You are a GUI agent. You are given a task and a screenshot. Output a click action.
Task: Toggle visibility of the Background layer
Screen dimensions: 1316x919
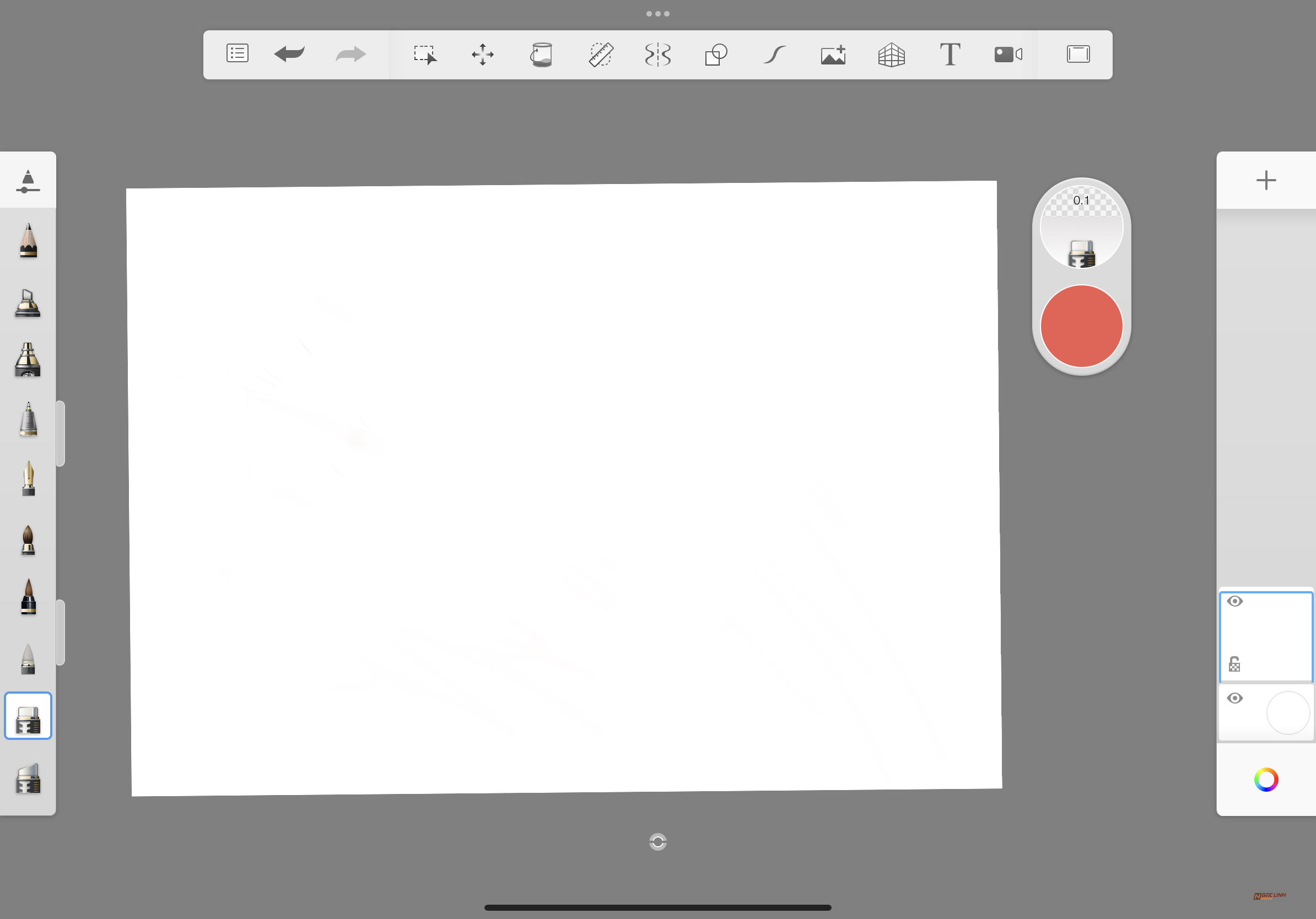(x=1235, y=698)
